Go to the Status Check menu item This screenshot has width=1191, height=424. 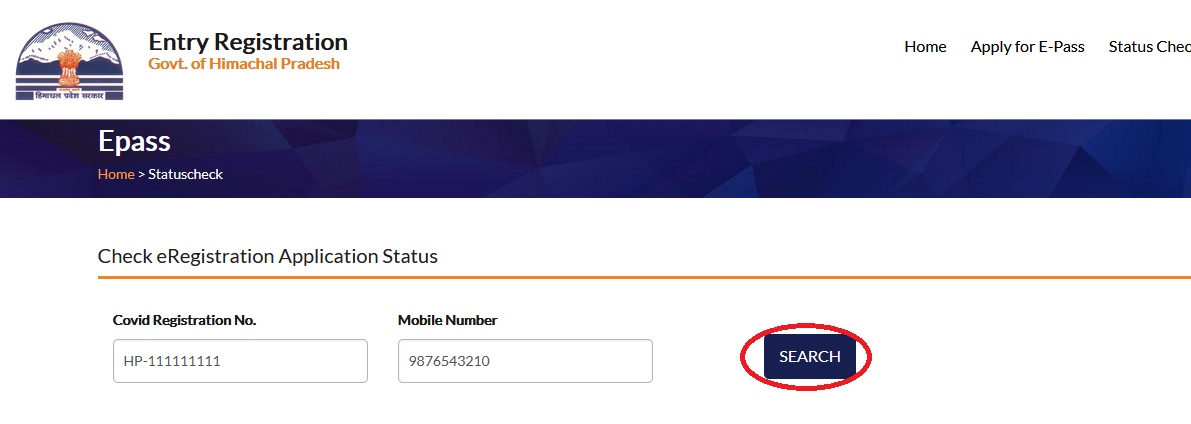coord(1150,47)
